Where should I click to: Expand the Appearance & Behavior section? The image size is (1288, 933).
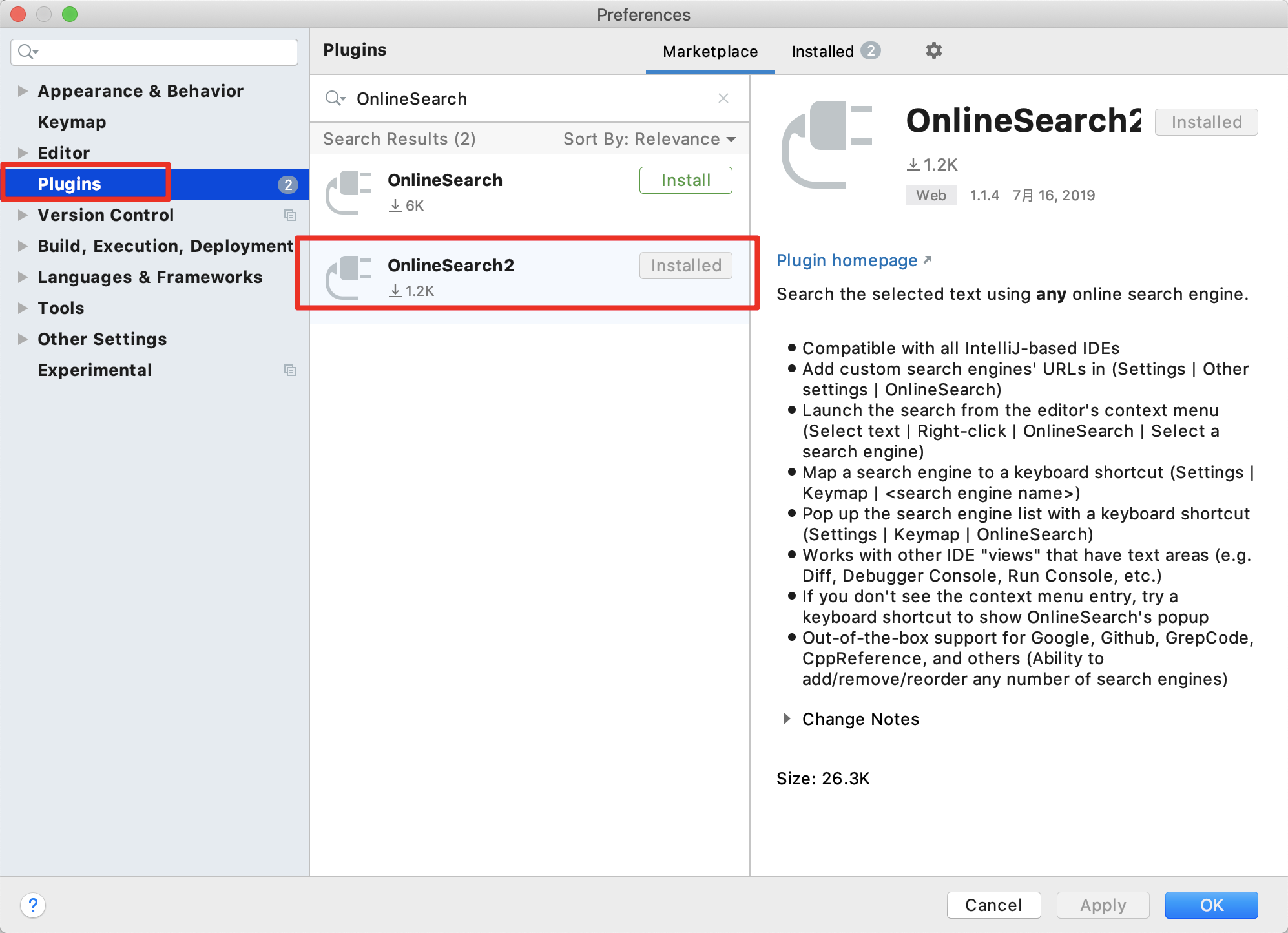23,91
